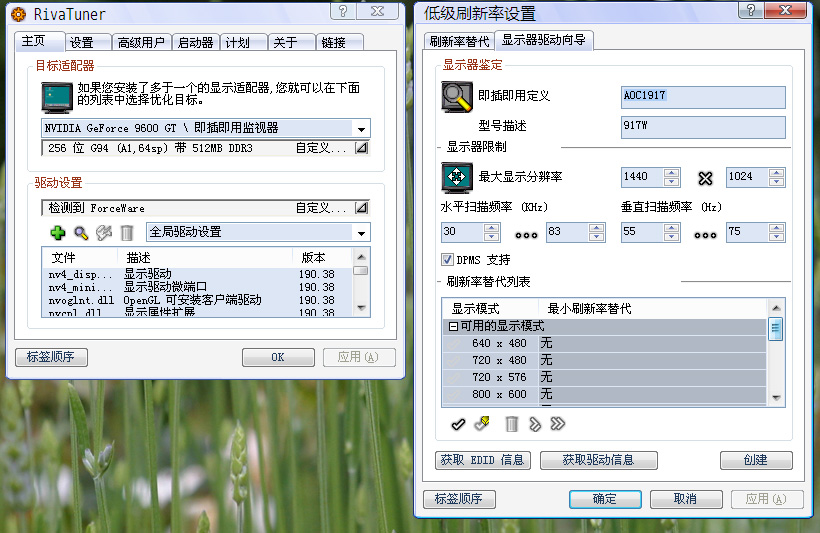Viewport: 820px width, 533px height.
Task: Select the nvoglnt.dll OpenGL driver row
Action: click(198, 301)
